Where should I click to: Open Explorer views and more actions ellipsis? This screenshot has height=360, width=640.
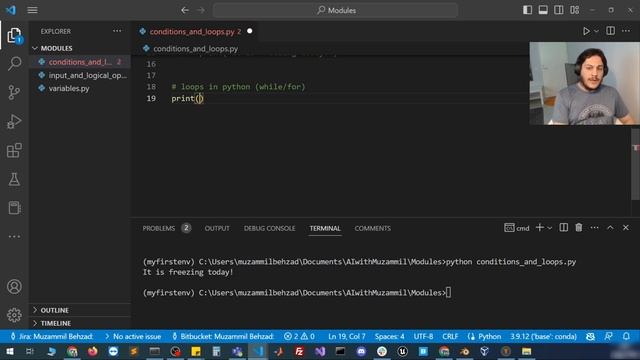(x=117, y=31)
